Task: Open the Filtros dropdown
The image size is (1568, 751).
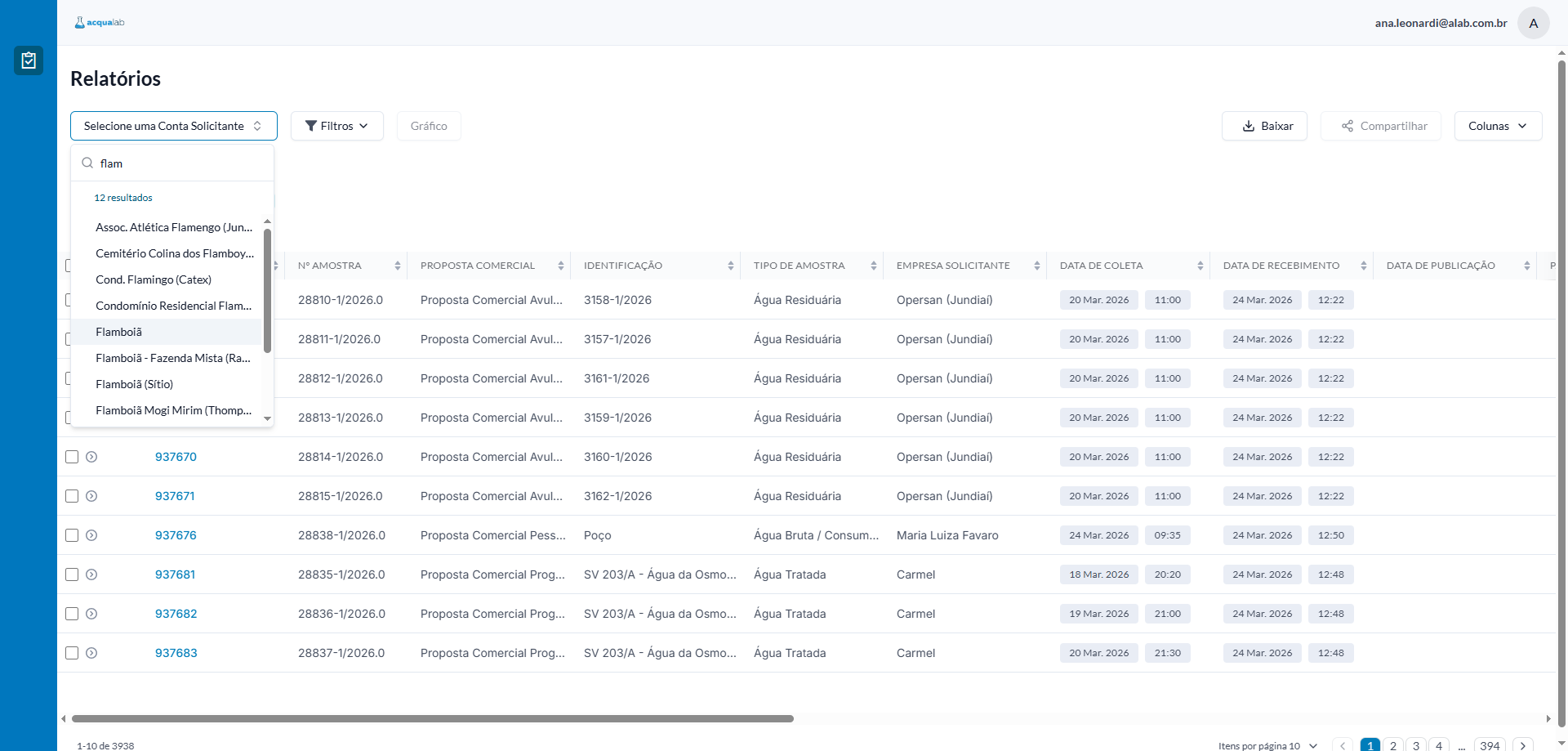Action: tap(336, 126)
